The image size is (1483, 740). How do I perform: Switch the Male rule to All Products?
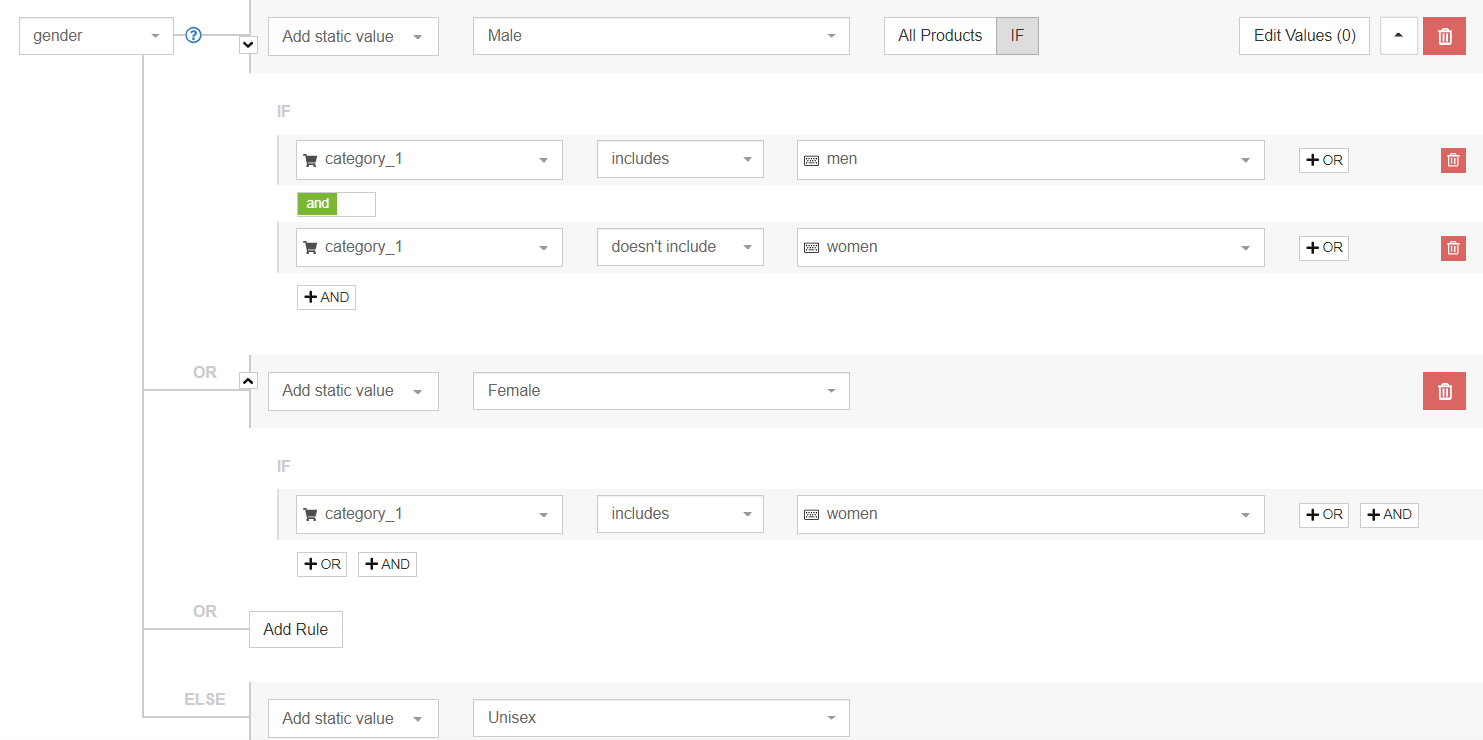pyautogui.click(x=939, y=35)
